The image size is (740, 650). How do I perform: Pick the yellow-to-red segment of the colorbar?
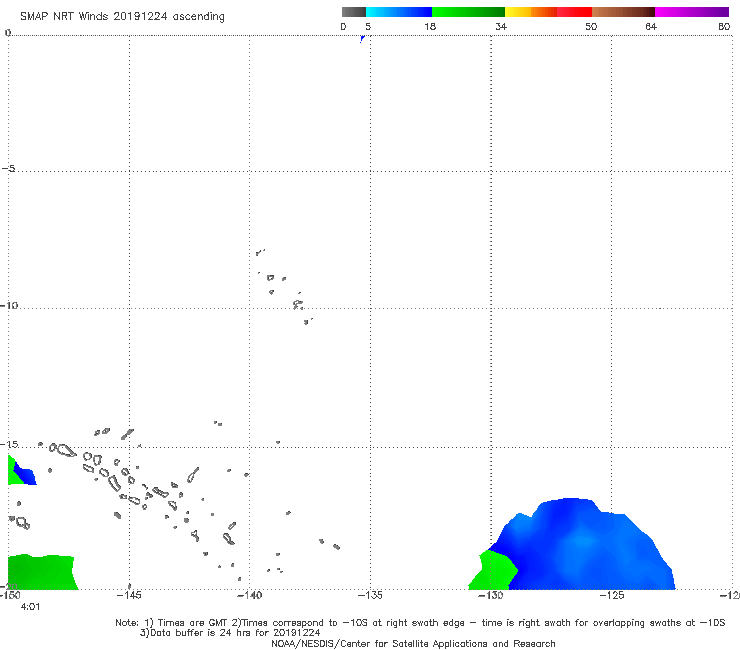click(548, 12)
